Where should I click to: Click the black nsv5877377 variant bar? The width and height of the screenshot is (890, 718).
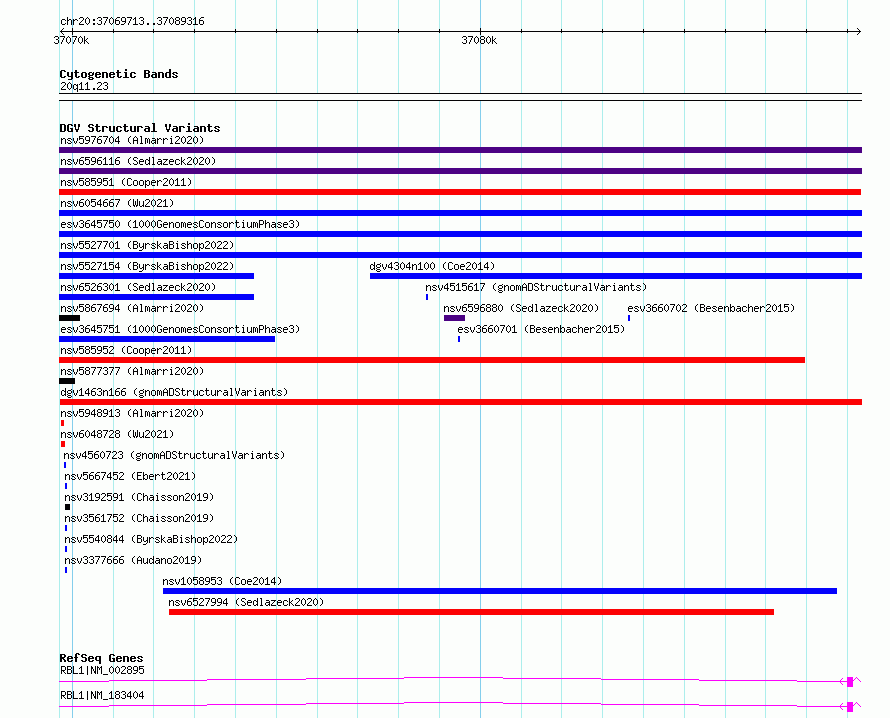(x=67, y=381)
